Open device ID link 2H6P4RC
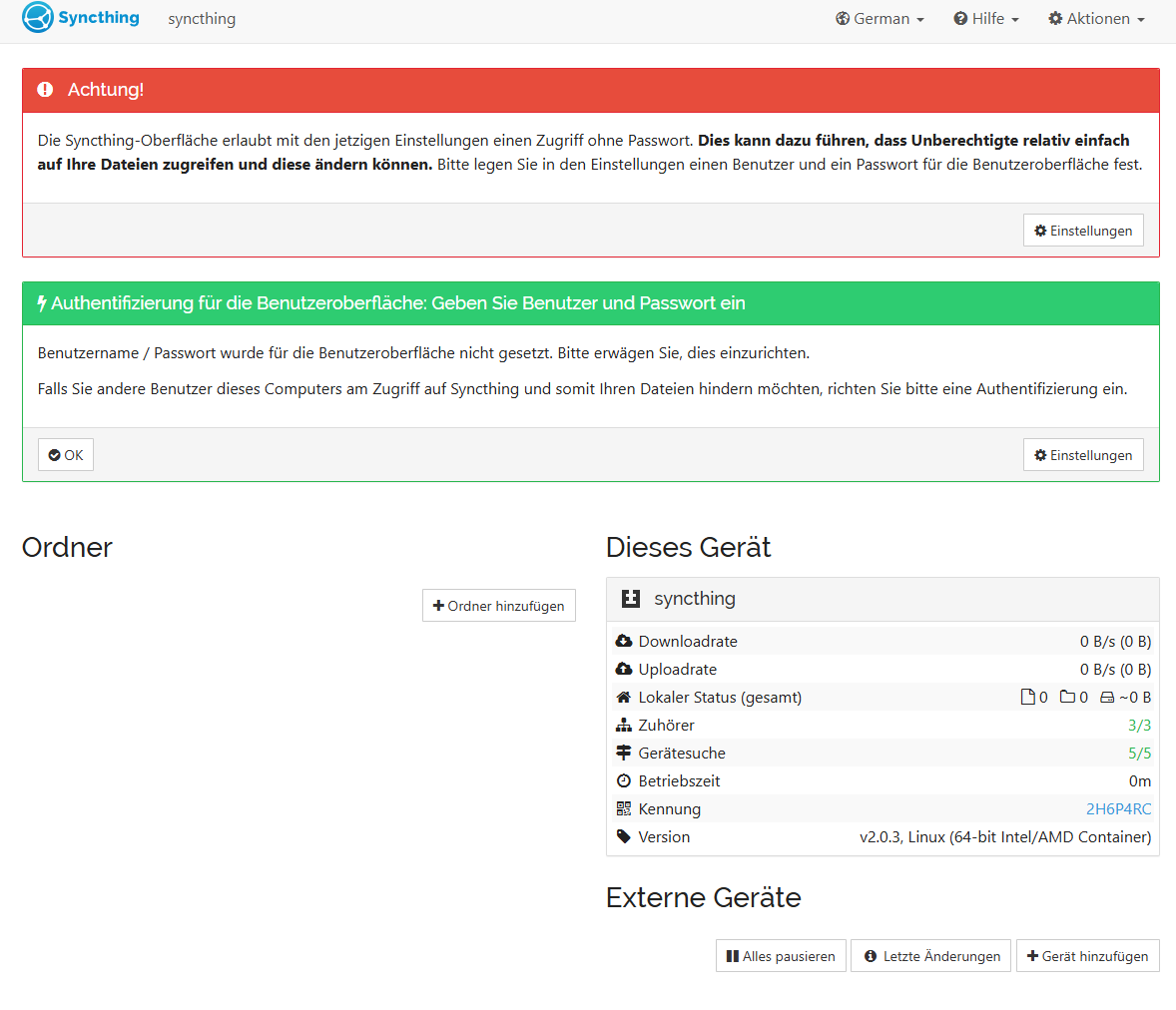1176x1010 pixels. 1118,809
